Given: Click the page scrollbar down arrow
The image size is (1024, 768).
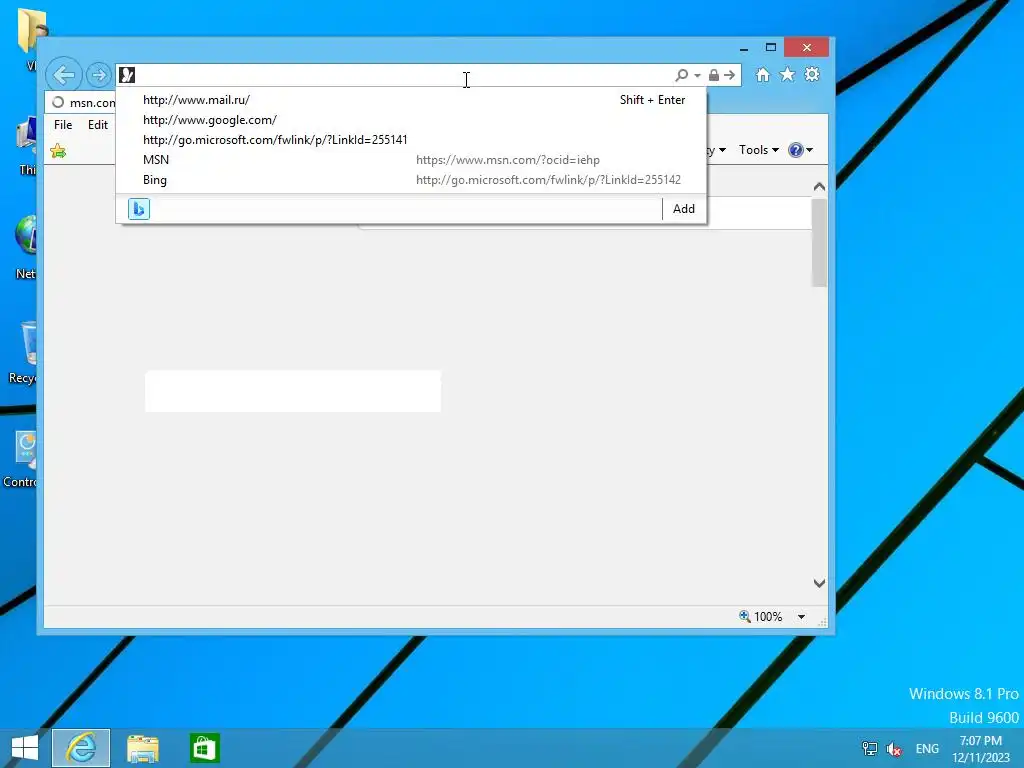Looking at the screenshot, I should [x=819, y=583].
